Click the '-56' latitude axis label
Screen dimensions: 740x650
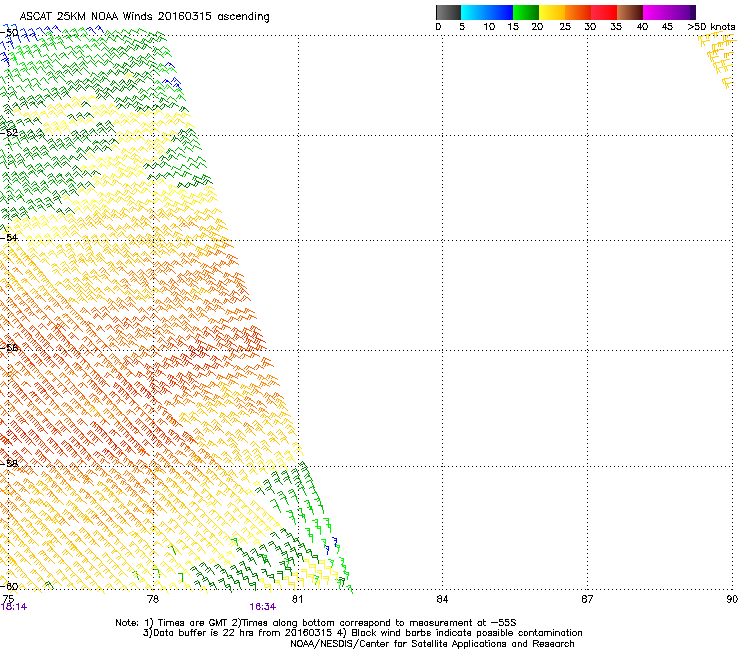point(9,348)
